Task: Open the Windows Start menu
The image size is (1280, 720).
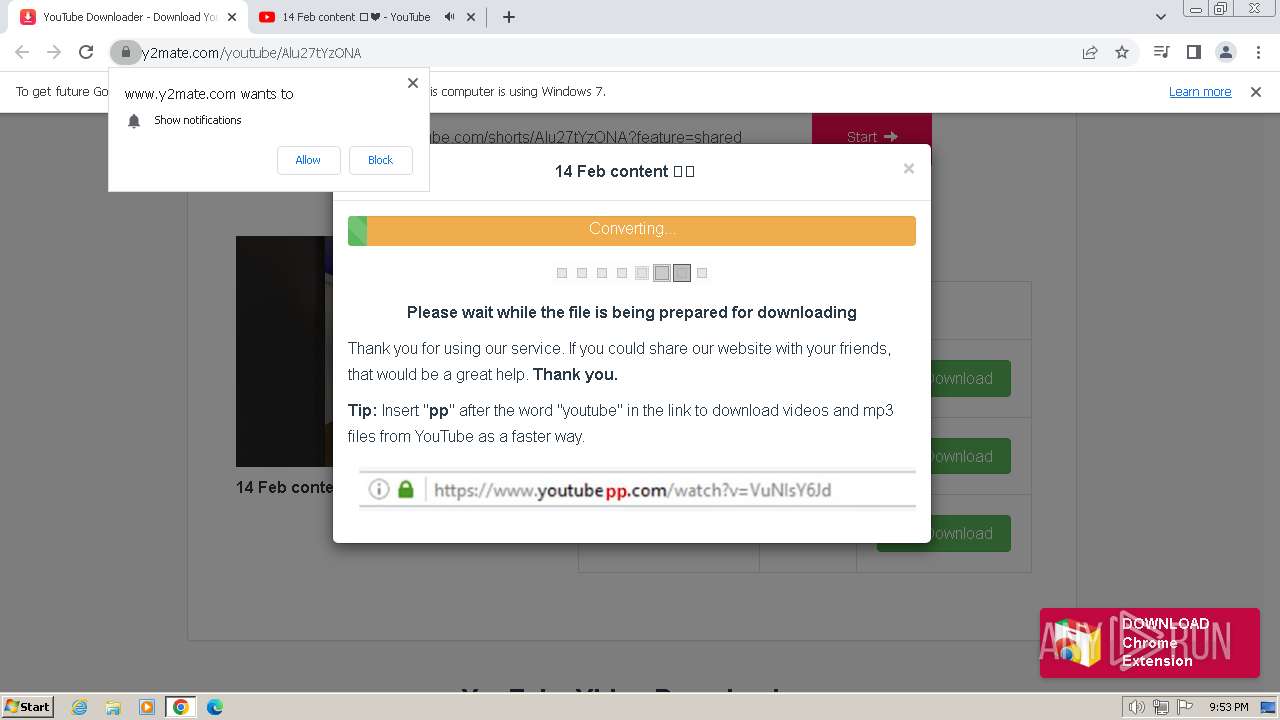Action: [x=28, y=707]
